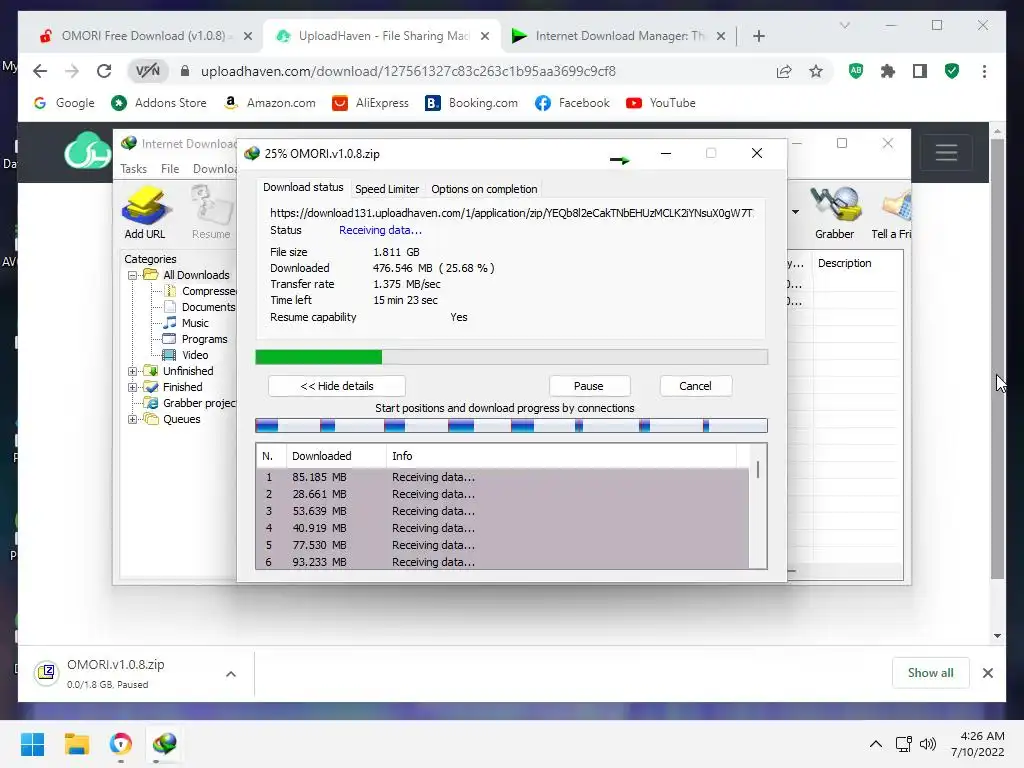Open the Google bookmark
1024x768 pixels.
tap(64, 103)
